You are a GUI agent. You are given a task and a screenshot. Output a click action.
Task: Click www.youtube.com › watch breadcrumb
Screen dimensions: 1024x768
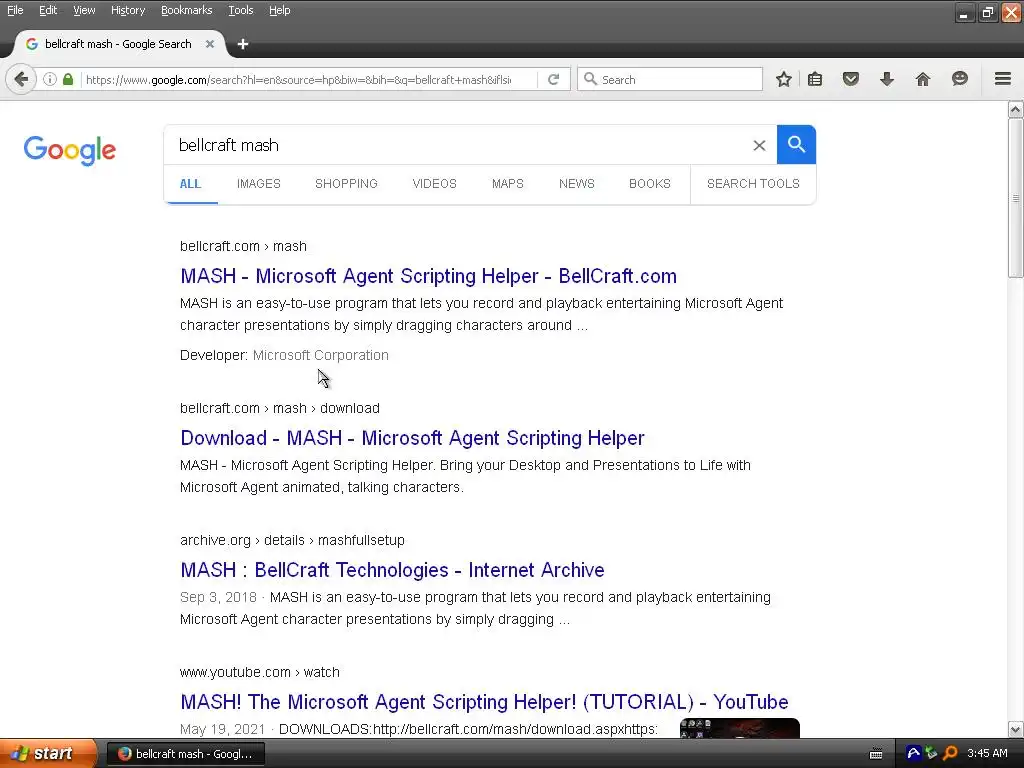[259, 672]
